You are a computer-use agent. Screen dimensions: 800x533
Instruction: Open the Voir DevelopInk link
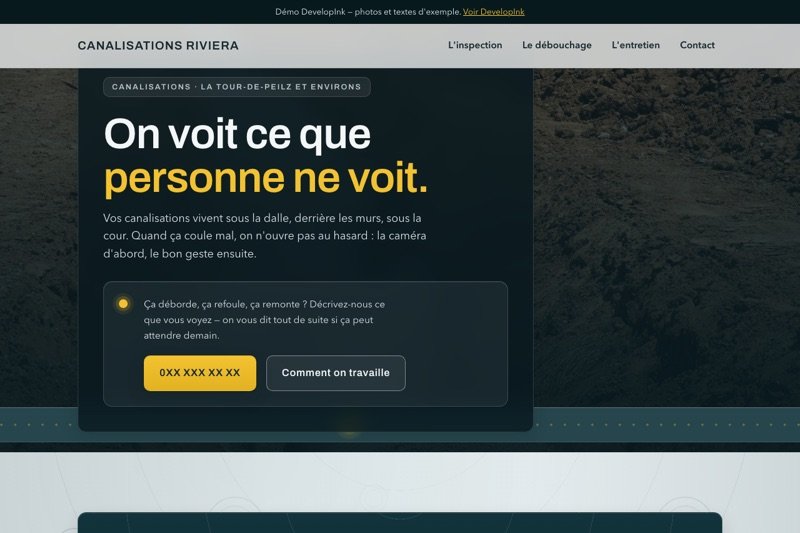[x=493, y=12]
